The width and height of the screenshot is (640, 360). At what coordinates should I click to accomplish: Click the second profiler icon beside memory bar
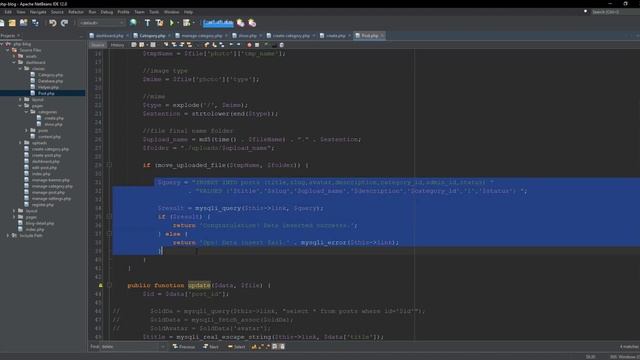click(x=252, y=23)
